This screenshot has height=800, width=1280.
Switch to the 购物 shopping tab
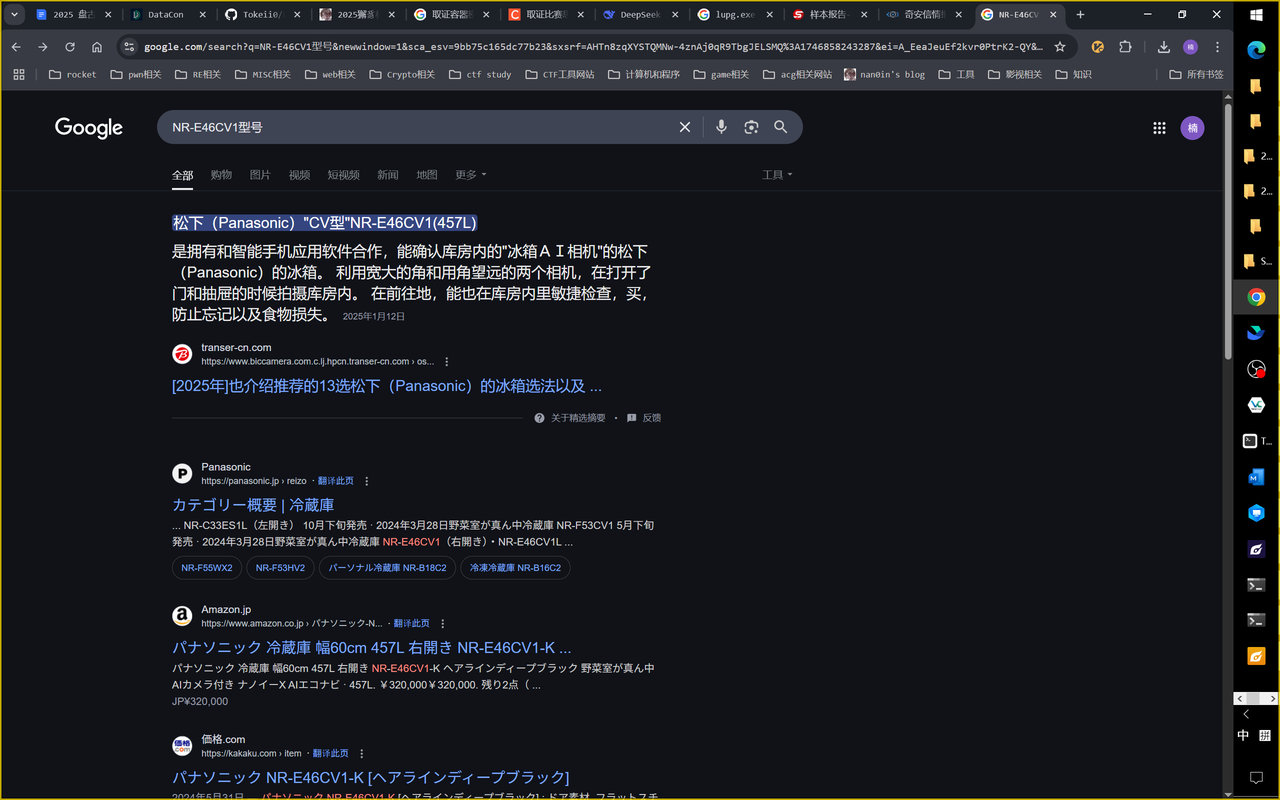click(221, 175)
